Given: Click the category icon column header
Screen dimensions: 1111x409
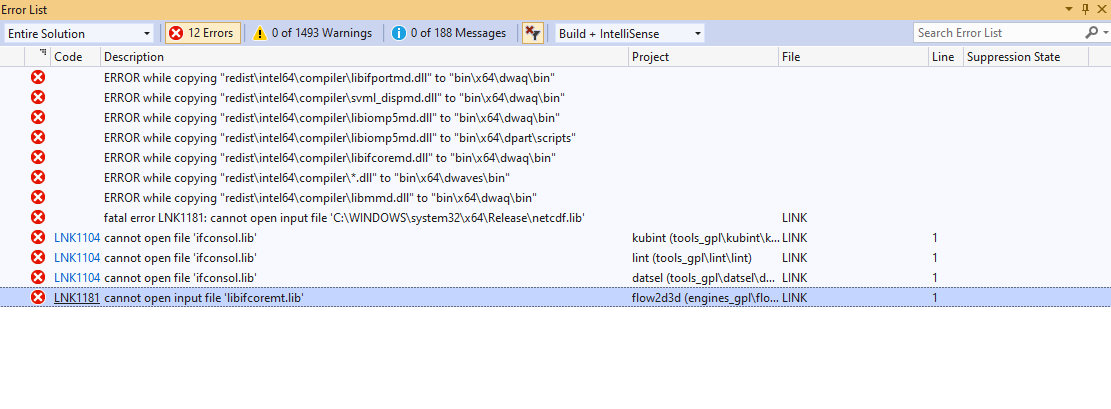Looking at the screenshot, I should click(x=42, y=57).
